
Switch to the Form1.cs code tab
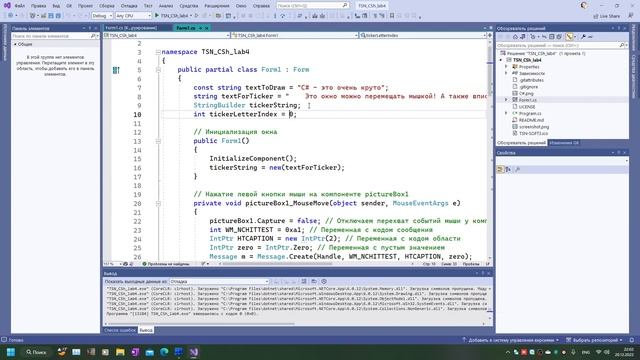click(186, 28)
